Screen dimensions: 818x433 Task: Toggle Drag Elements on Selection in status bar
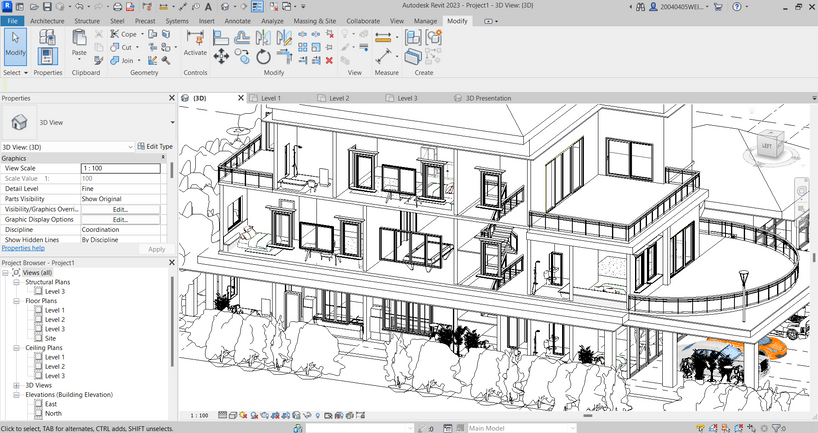752,428
